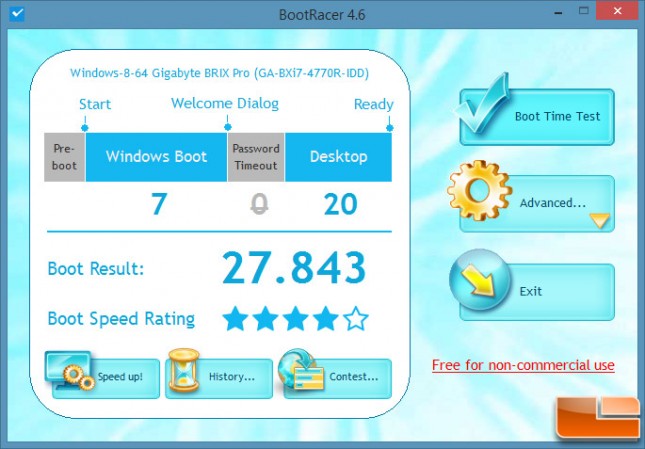Open the Contest... page
Viewport: 645px width, 449px height.
click(x=337, y=378)
